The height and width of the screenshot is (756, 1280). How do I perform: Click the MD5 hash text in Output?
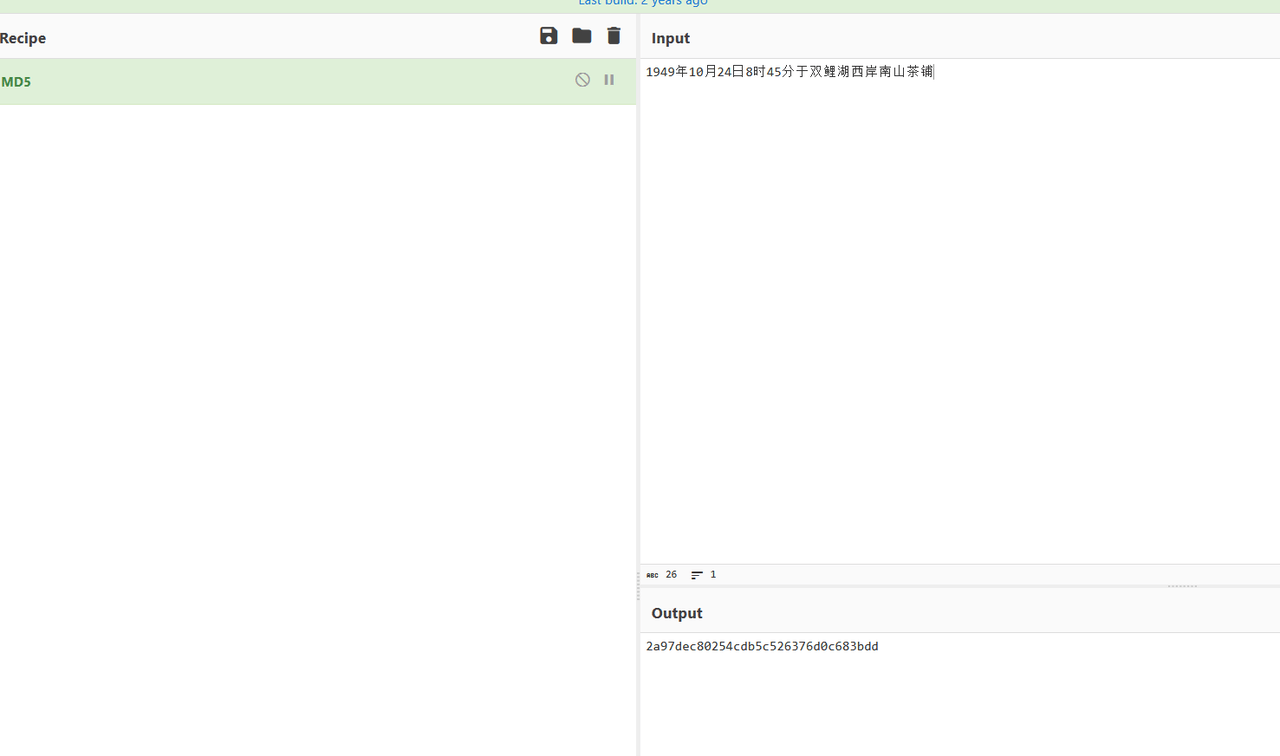click(762, 647)
